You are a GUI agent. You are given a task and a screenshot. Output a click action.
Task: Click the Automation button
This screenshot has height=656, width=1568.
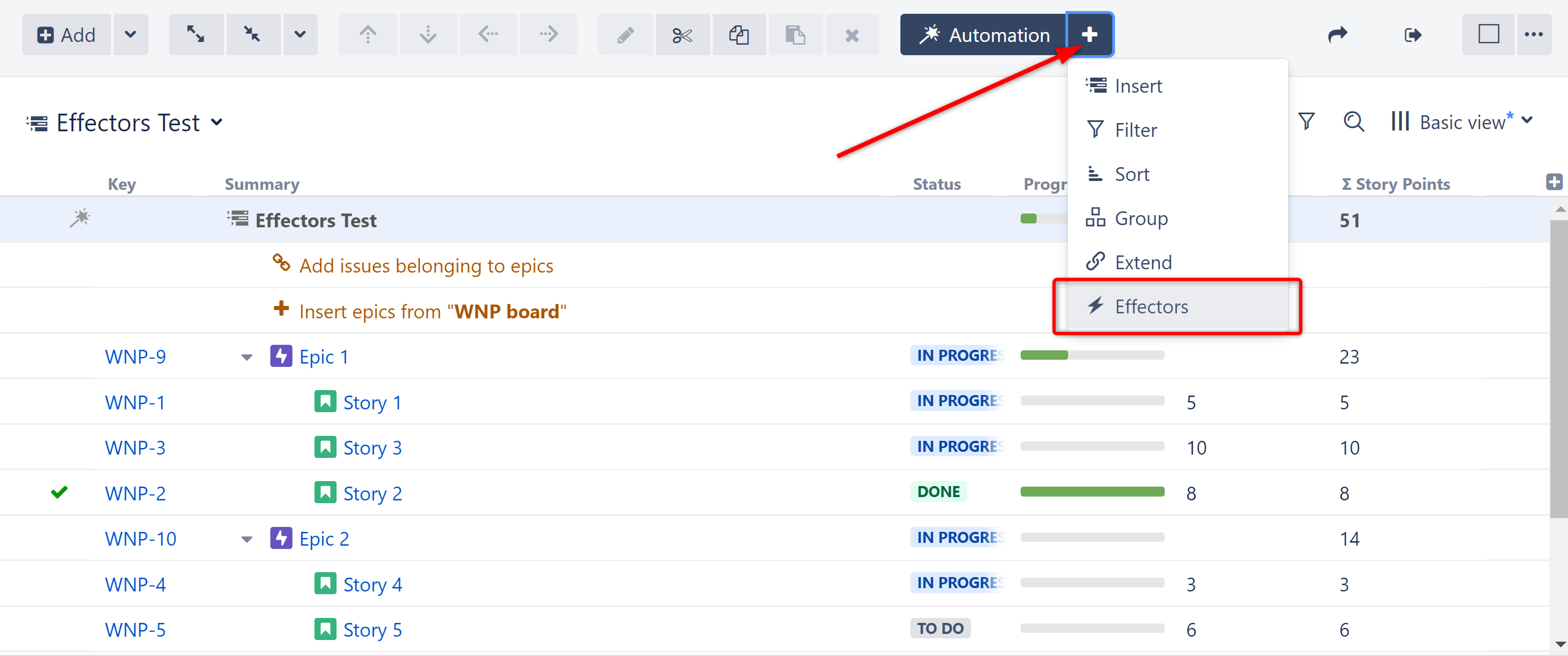coord(983,35)
